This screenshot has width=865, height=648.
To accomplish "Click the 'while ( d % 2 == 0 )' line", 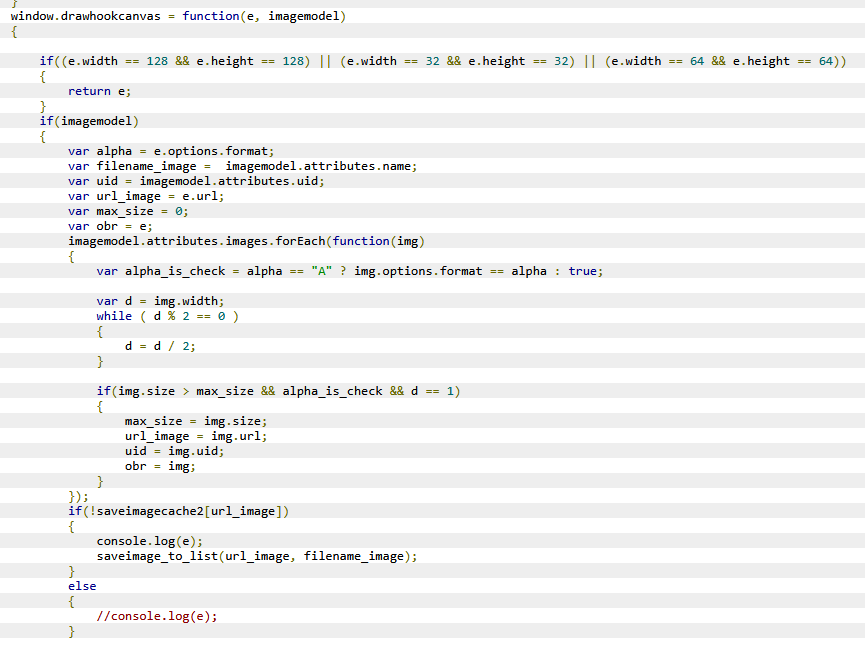I will (x=168, y=316).
